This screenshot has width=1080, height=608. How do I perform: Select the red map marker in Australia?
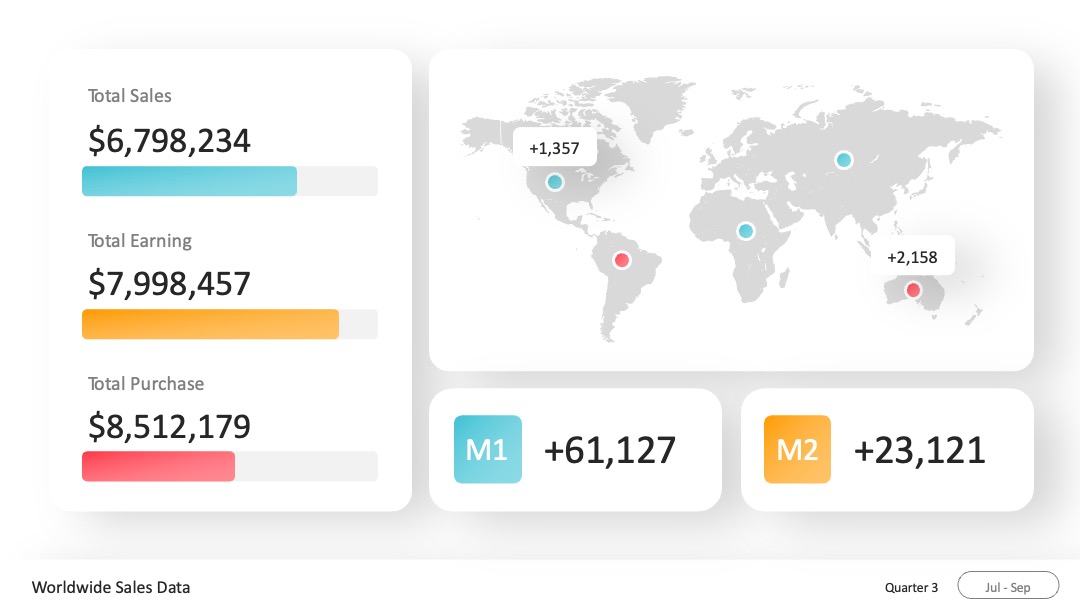coord(913,290)
